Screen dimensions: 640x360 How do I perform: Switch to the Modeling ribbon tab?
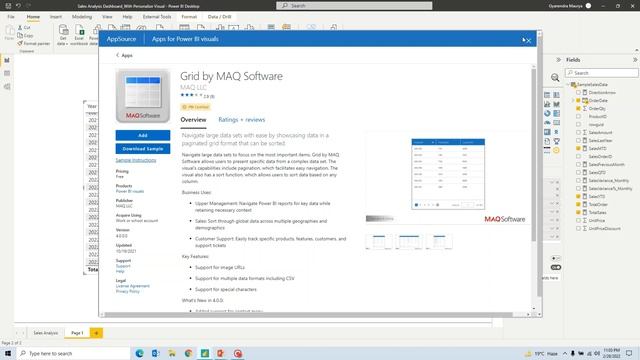click(x=82, y=17)
